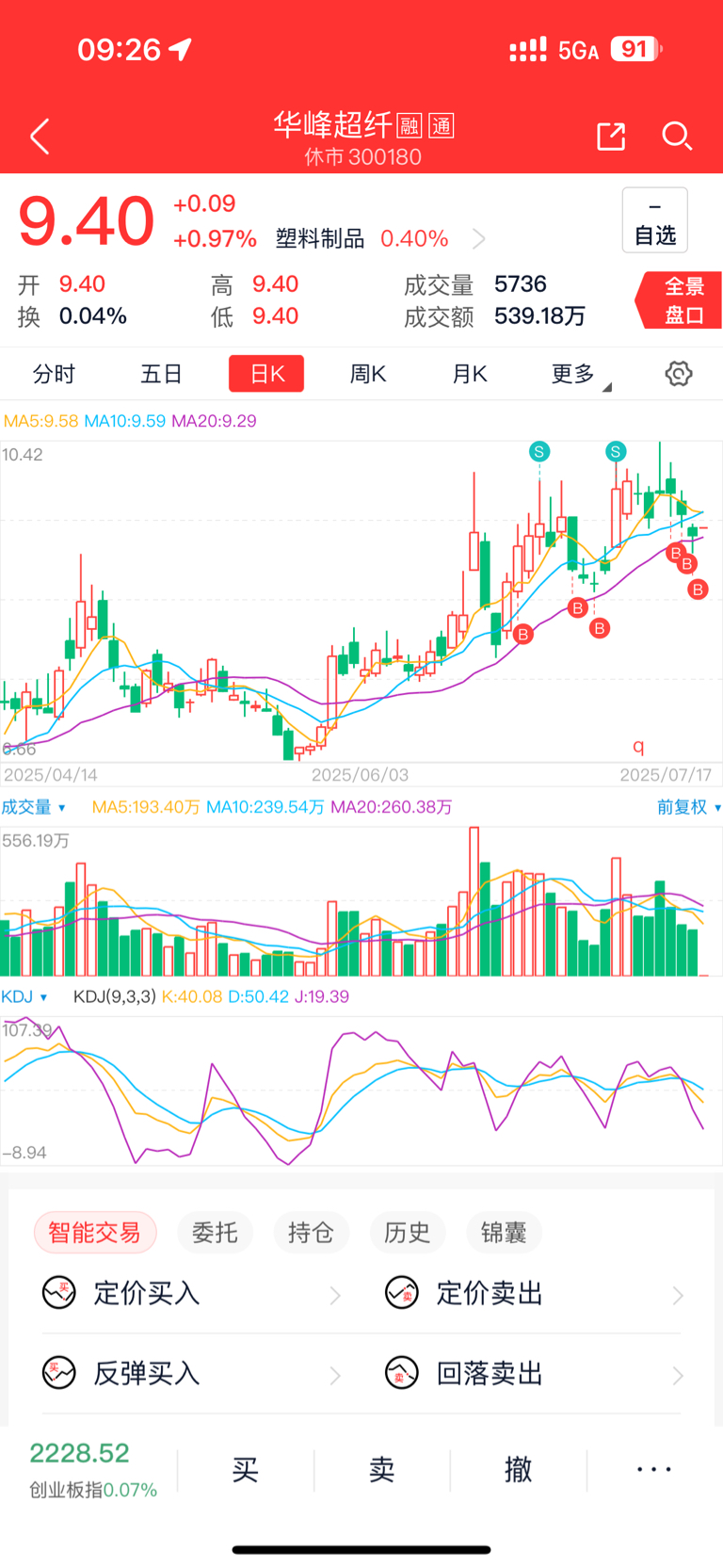Tap the 创业板指 index ticker

pyautogui.click(x=93, y=1470)
